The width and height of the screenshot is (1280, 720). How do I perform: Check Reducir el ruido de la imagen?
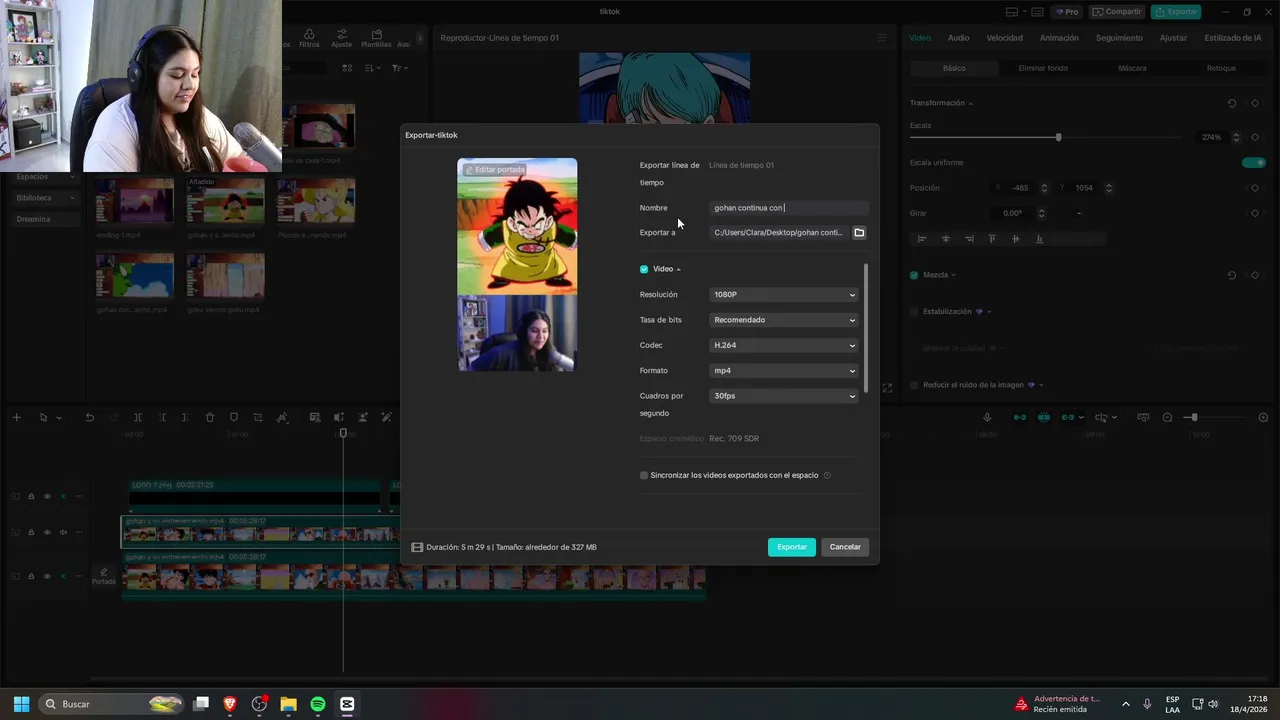pyautogui.click(x=914, y=385)
